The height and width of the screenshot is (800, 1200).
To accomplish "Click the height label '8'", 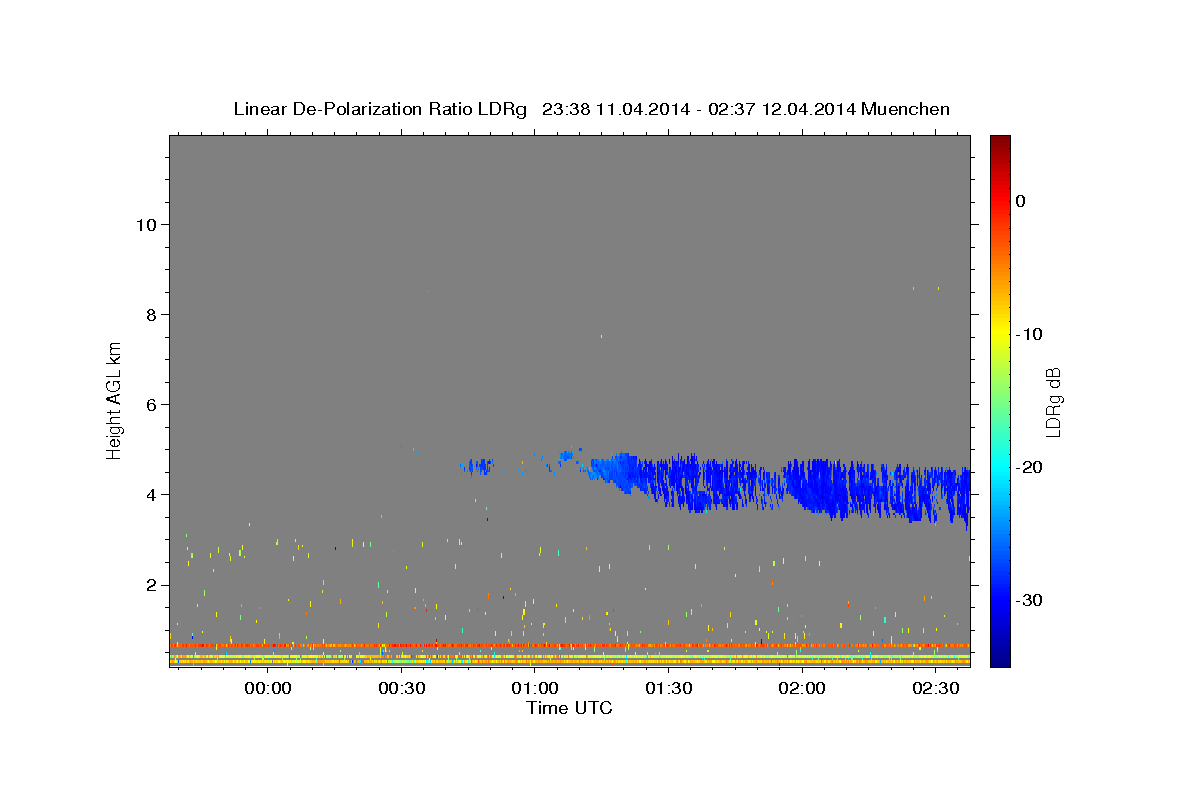I will click(x=149, y=314).
